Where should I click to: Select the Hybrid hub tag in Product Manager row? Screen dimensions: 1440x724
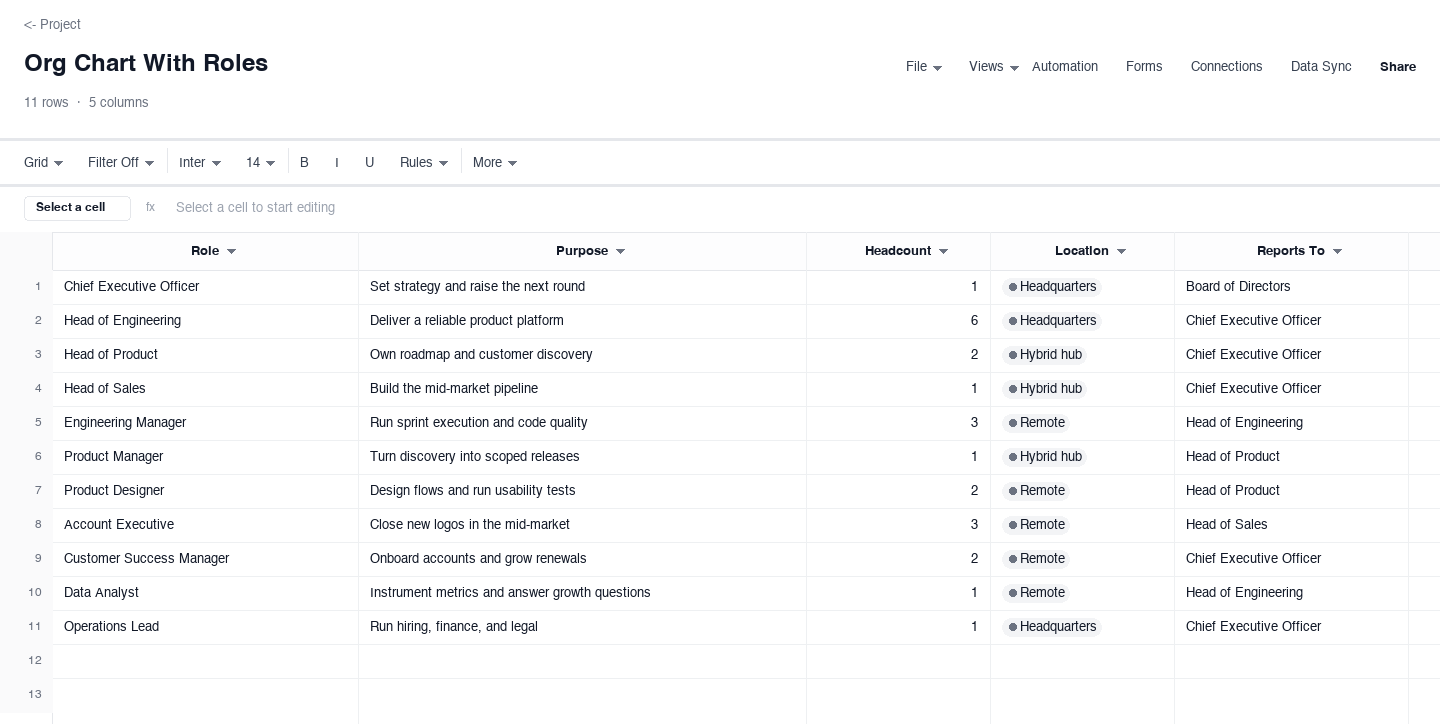[1044, 457]
